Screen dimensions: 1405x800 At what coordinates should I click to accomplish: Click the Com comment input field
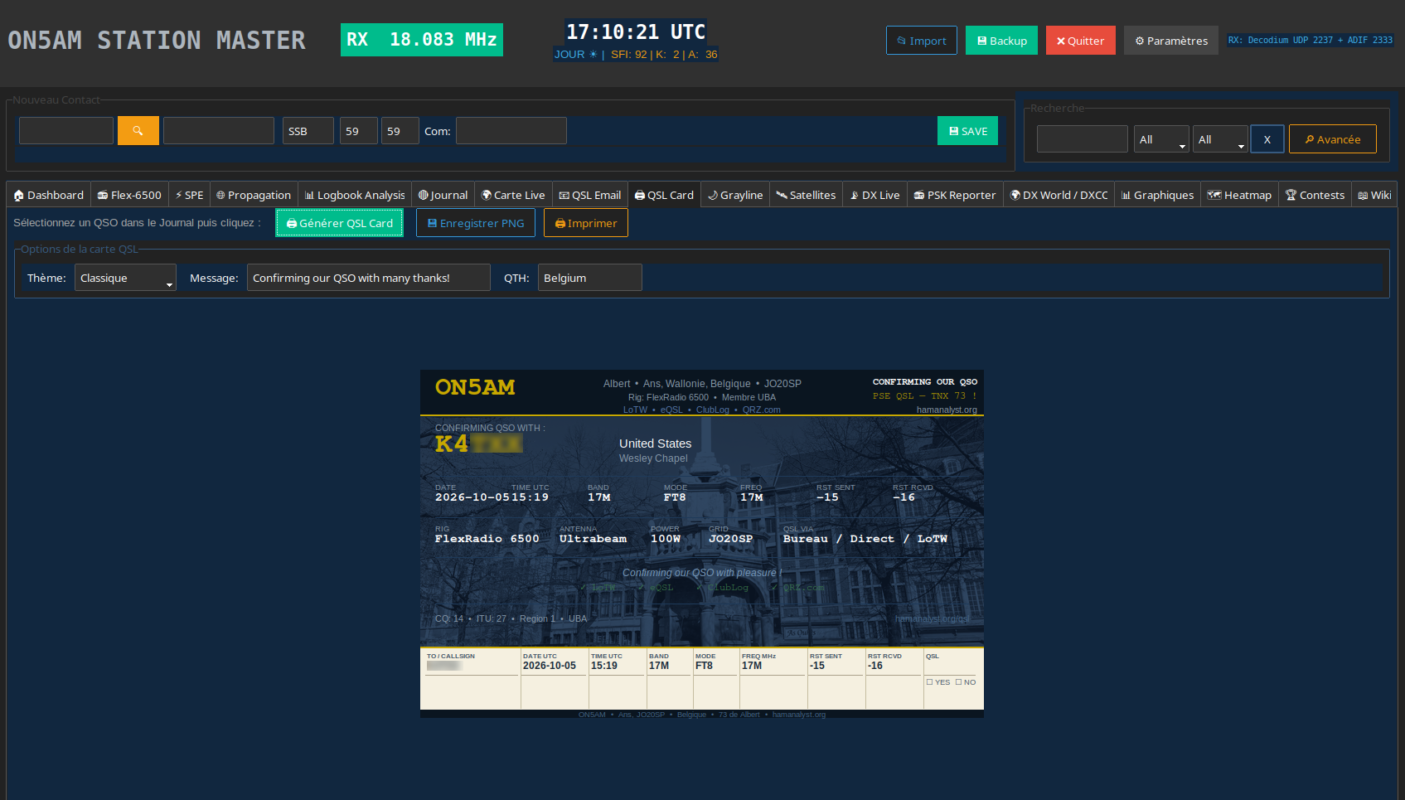pos(511,131)
